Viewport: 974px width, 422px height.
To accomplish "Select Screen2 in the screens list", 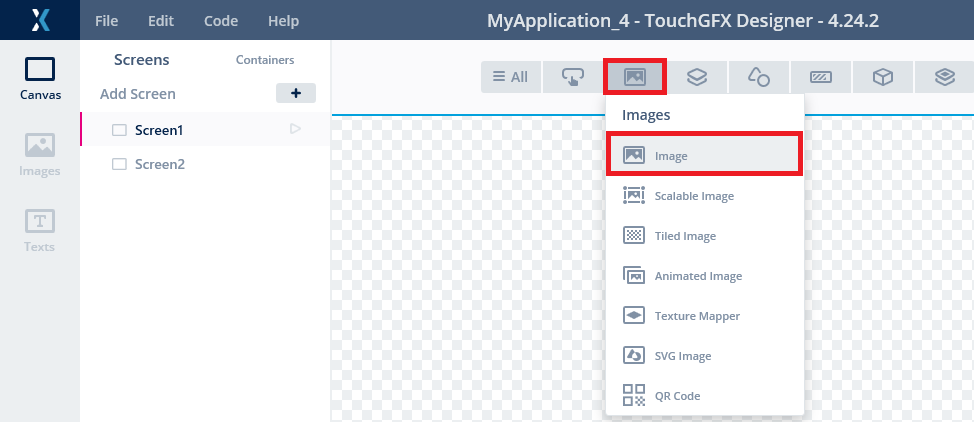I will pos(205,164).
